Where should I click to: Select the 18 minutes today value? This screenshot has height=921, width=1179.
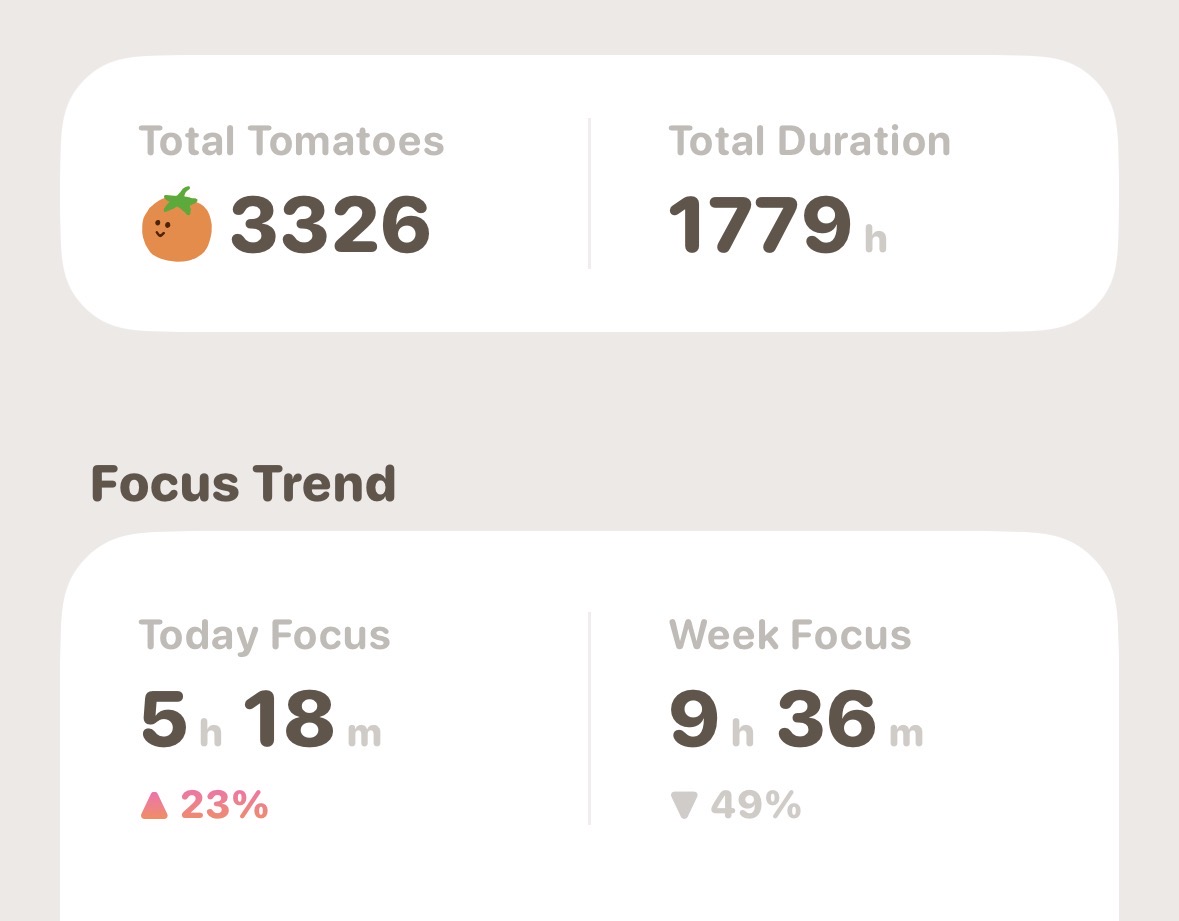coord(289,720)
